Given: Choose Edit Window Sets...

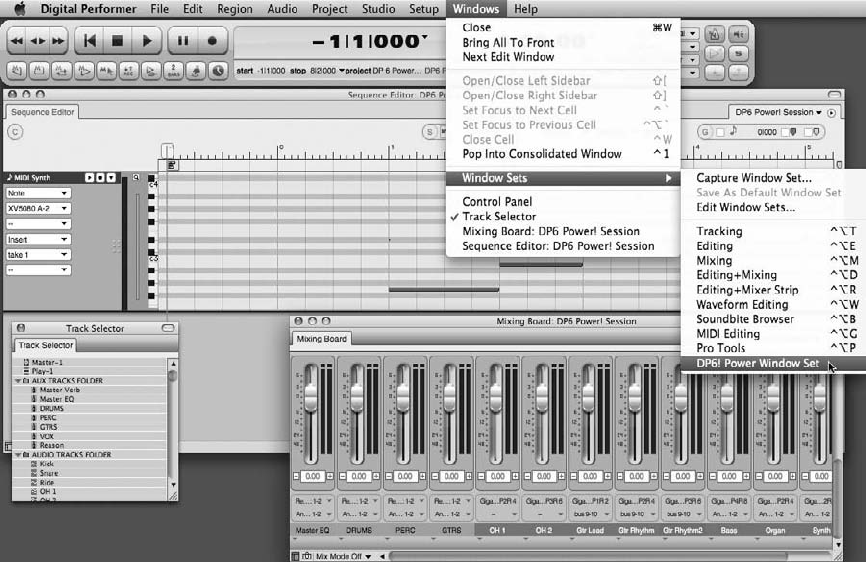Looking at the screenshot, I should coord(773,208).
